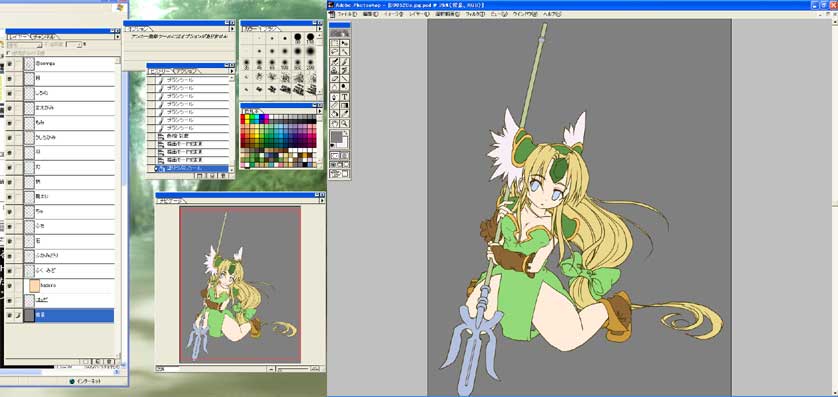Select the Type tool
Screen dimensions: 838x397
345,97
